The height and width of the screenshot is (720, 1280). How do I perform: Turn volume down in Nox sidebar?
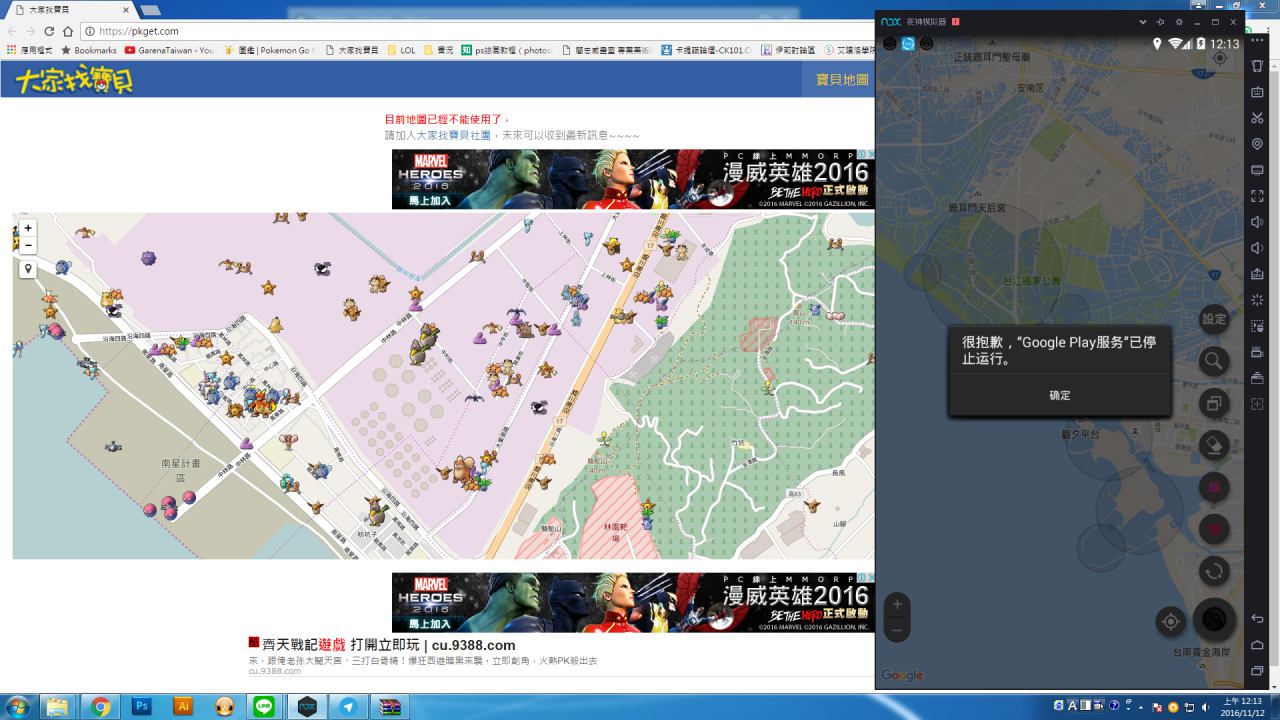click(x=1258, y=248)
